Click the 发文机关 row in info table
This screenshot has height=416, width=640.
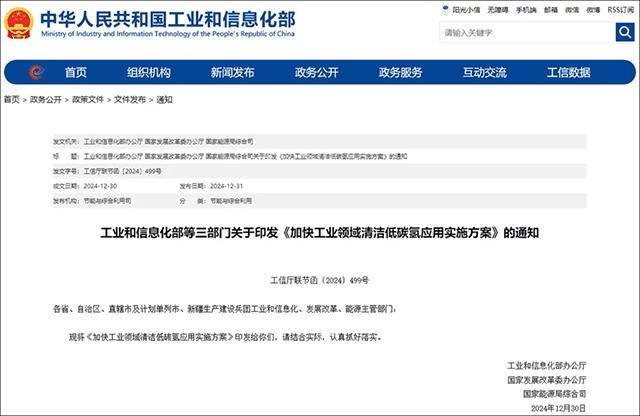(x=320, y=141)
